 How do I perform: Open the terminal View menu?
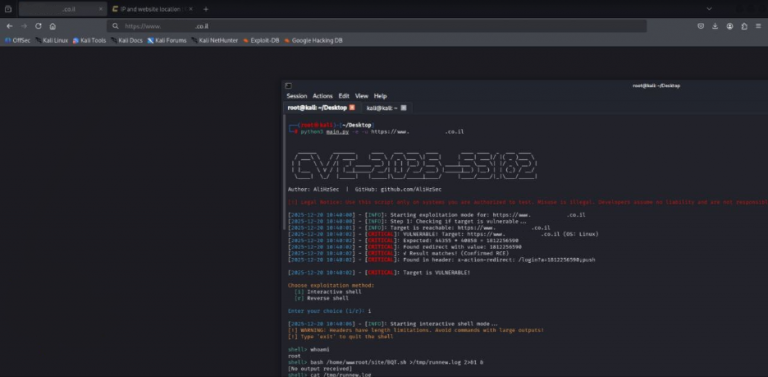point(361,96)
